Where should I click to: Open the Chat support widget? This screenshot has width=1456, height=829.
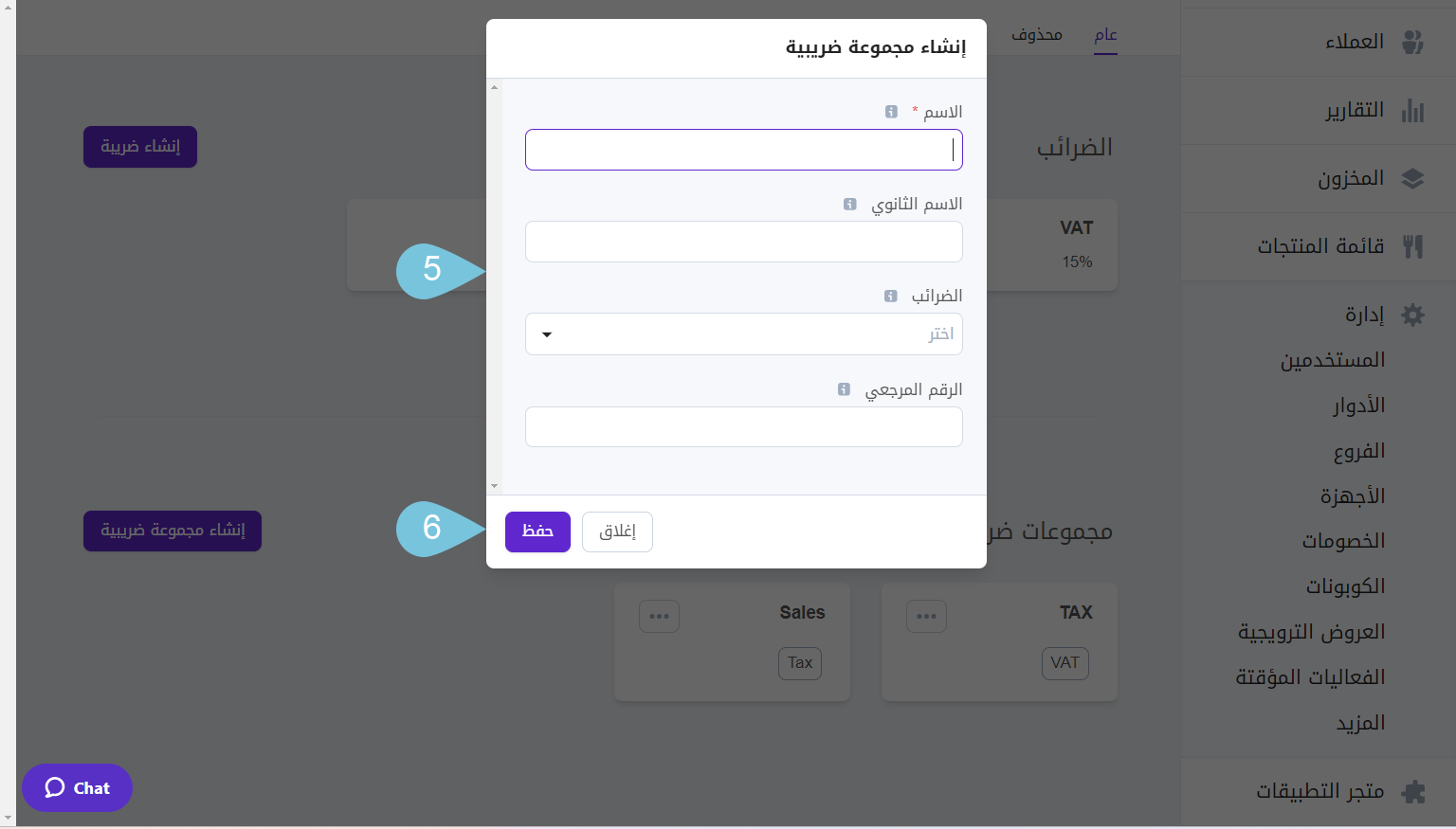[77, 787]
